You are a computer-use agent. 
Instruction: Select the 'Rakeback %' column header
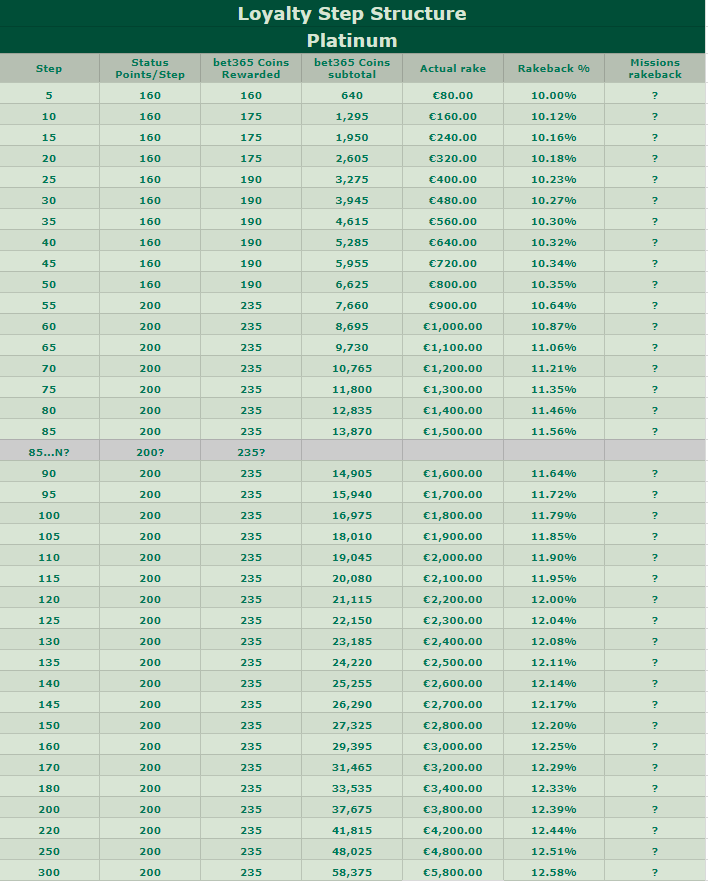554,69
